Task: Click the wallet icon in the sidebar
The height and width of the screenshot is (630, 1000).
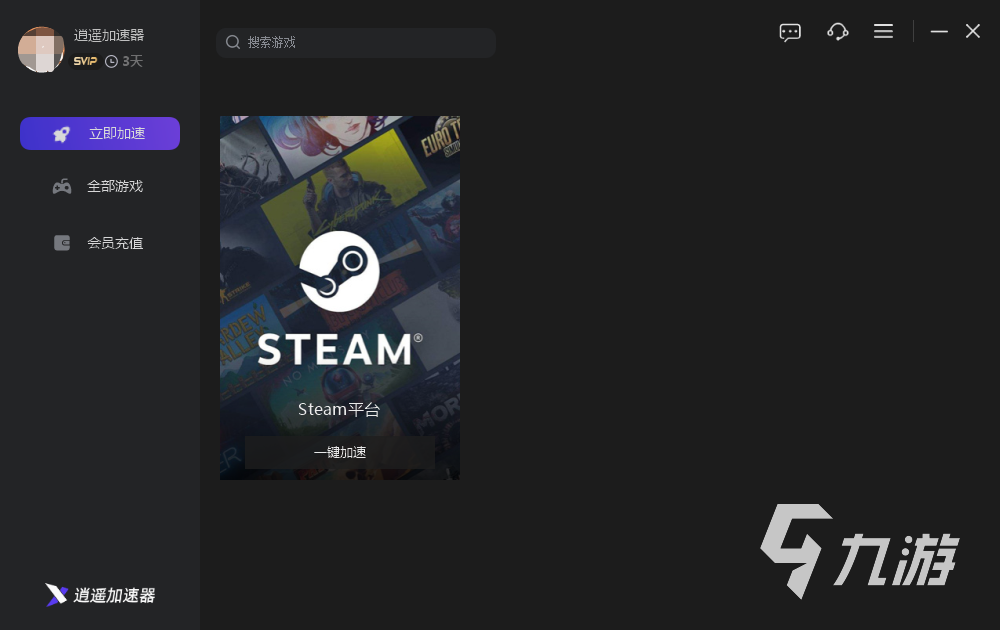Action: 62,243
